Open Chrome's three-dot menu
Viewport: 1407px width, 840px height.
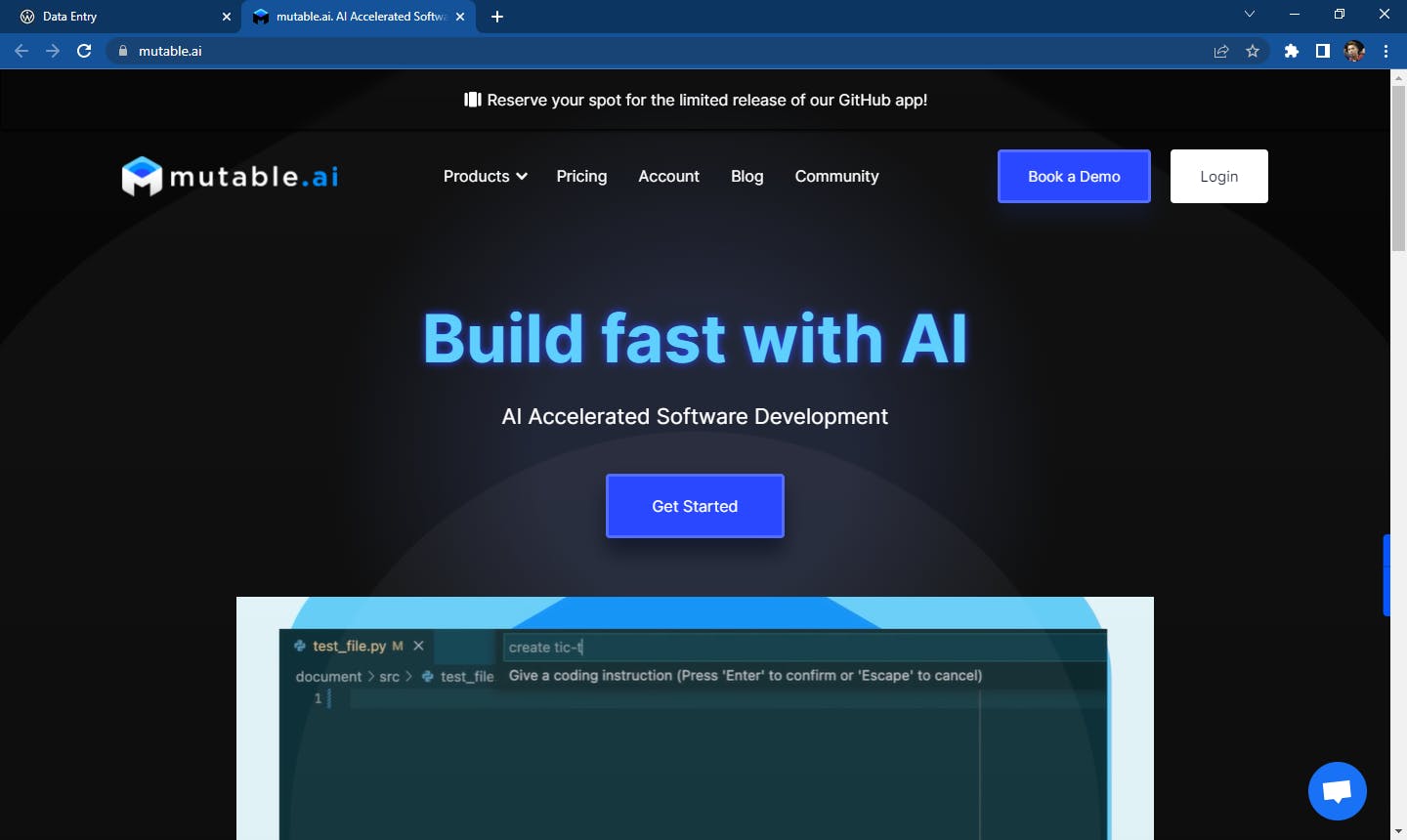click(x=1386, y=51)
